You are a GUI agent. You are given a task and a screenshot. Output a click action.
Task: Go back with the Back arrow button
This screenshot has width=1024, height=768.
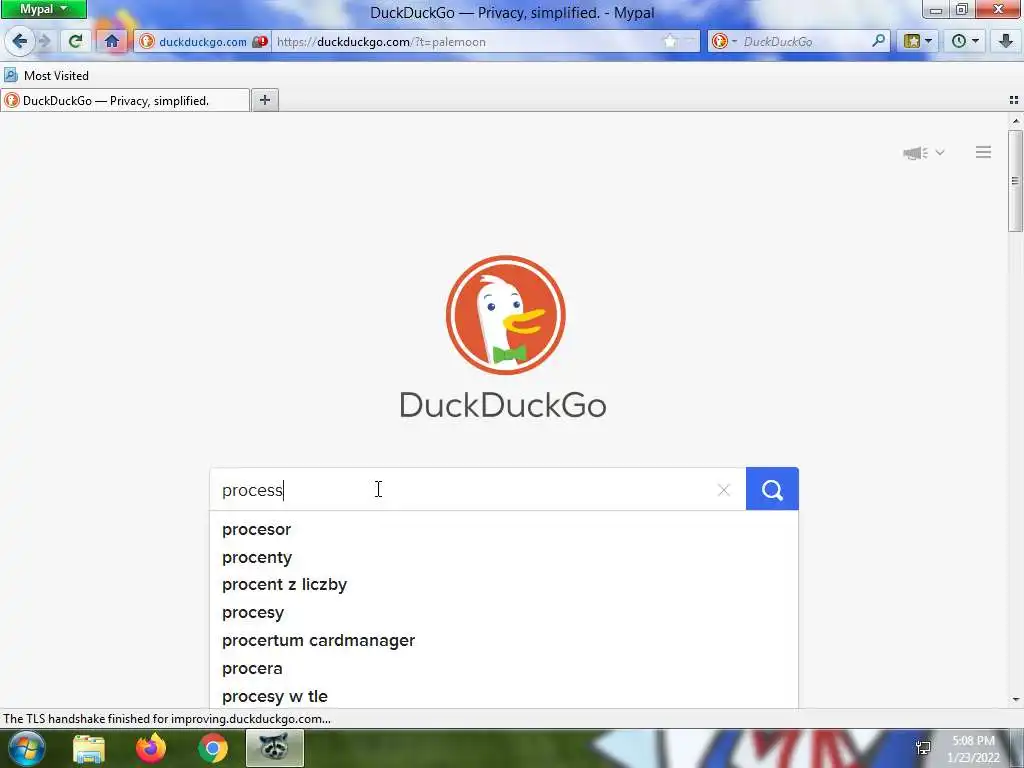tap(19, 42)
